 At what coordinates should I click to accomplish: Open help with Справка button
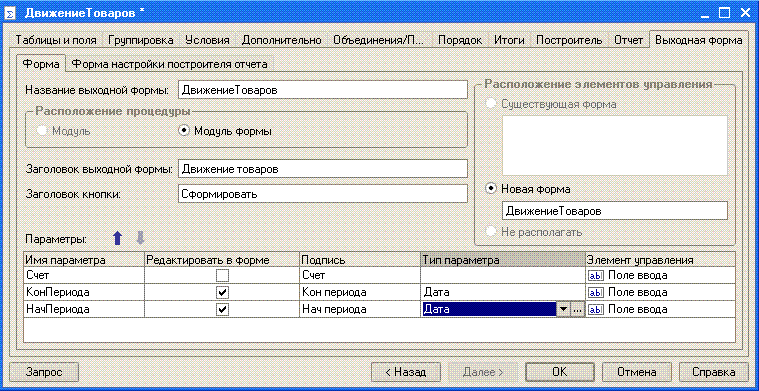[713, 372]
